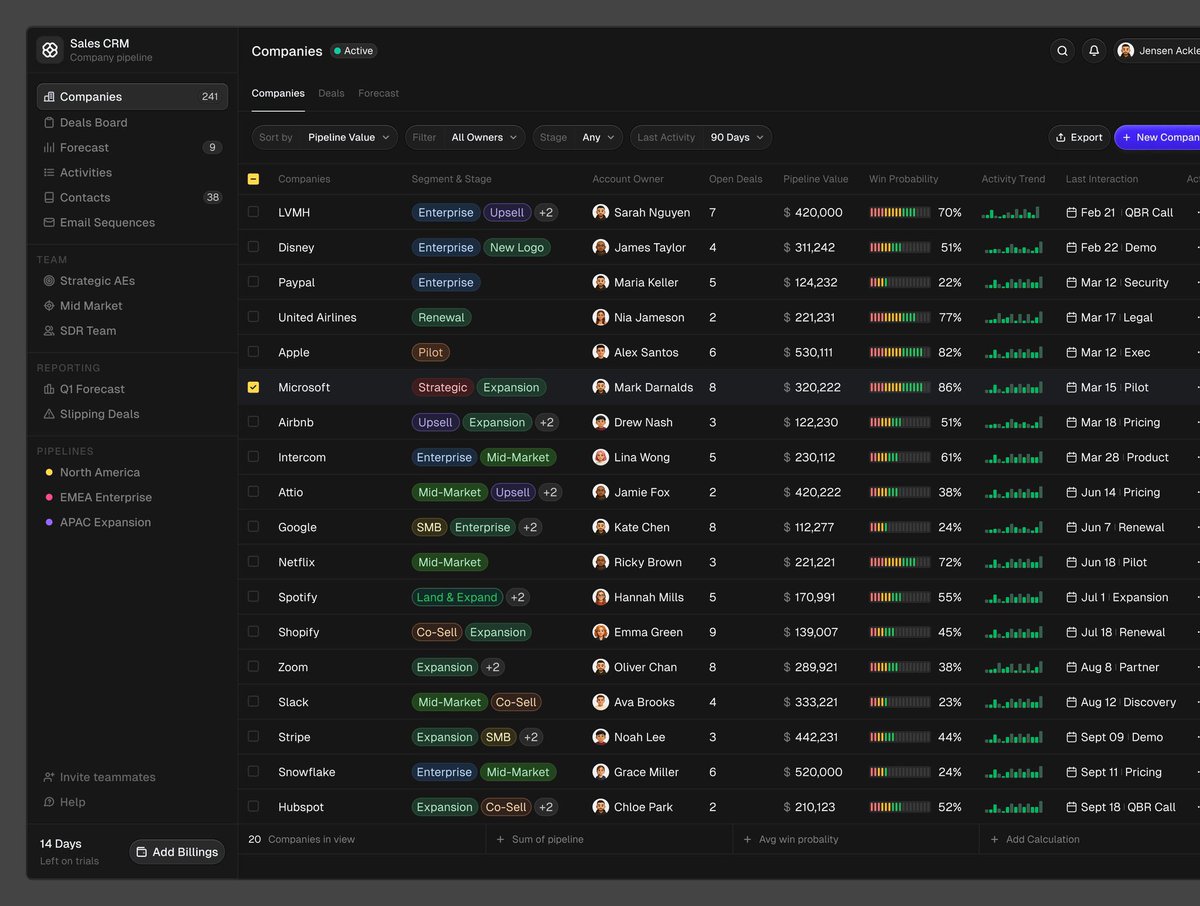Open search via magnifier icon
This screenshot has height=906, width=1200.
pos(1063,51)
